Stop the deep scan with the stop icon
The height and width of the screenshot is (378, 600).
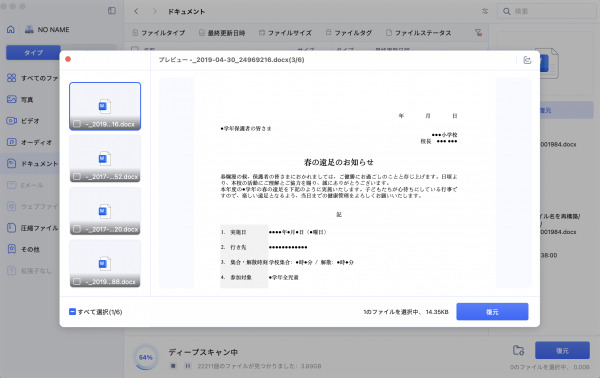coord(173,366)
